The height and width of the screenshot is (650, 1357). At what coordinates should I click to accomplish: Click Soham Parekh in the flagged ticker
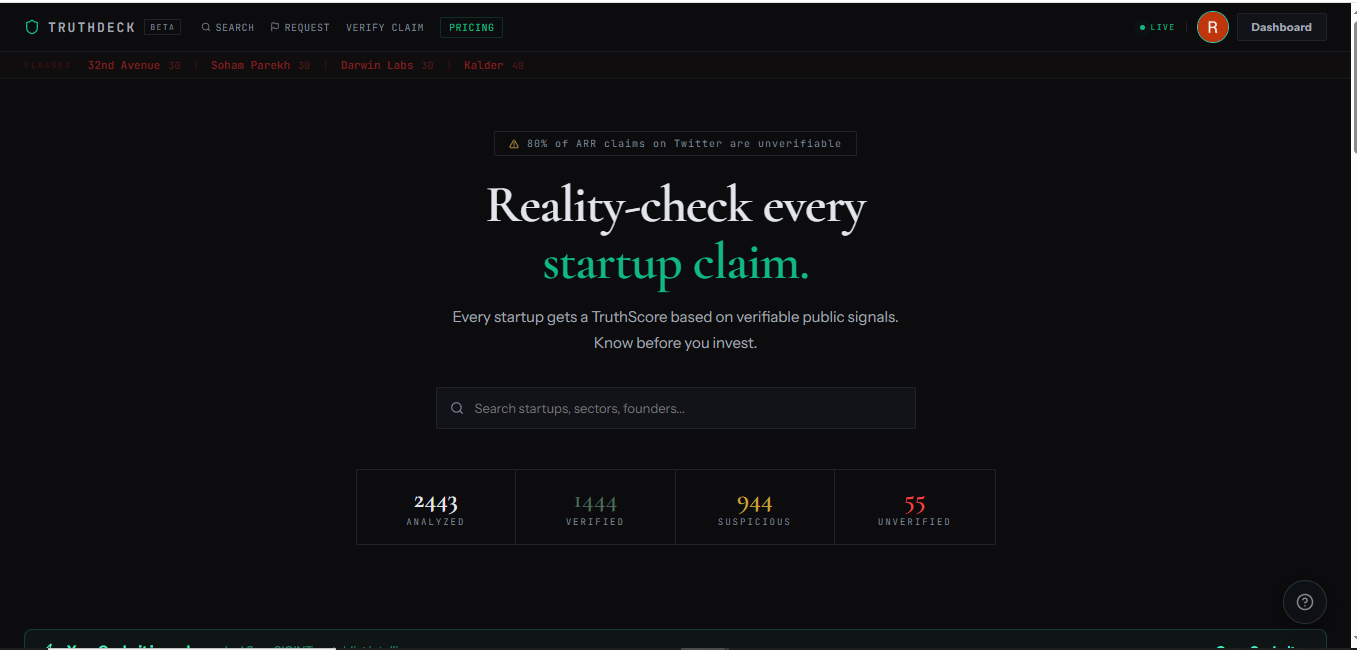(x=250, y=65)
